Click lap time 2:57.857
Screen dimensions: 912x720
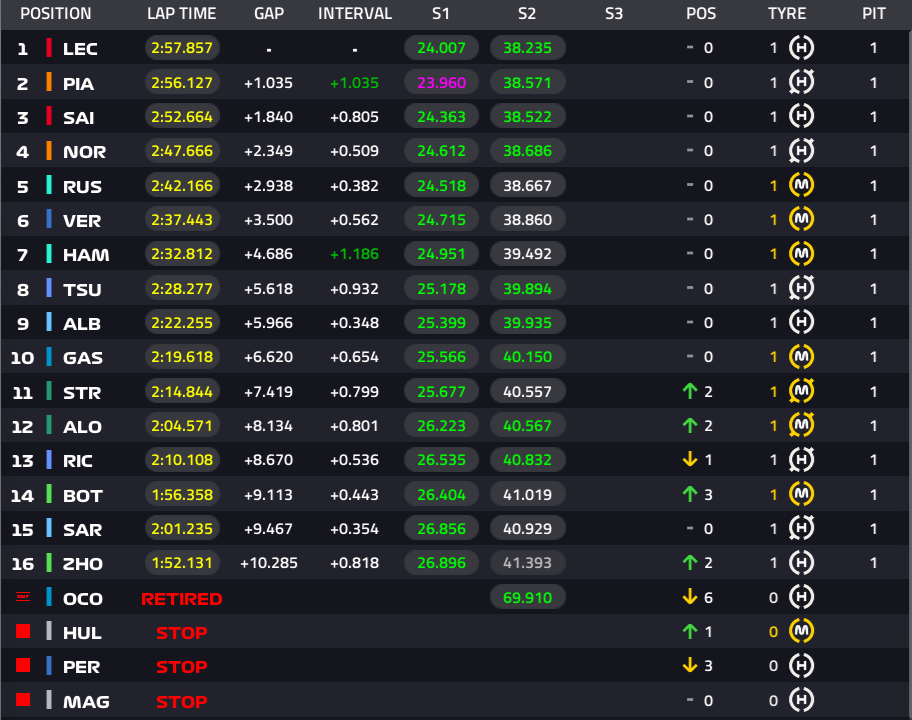pos(182,48)
